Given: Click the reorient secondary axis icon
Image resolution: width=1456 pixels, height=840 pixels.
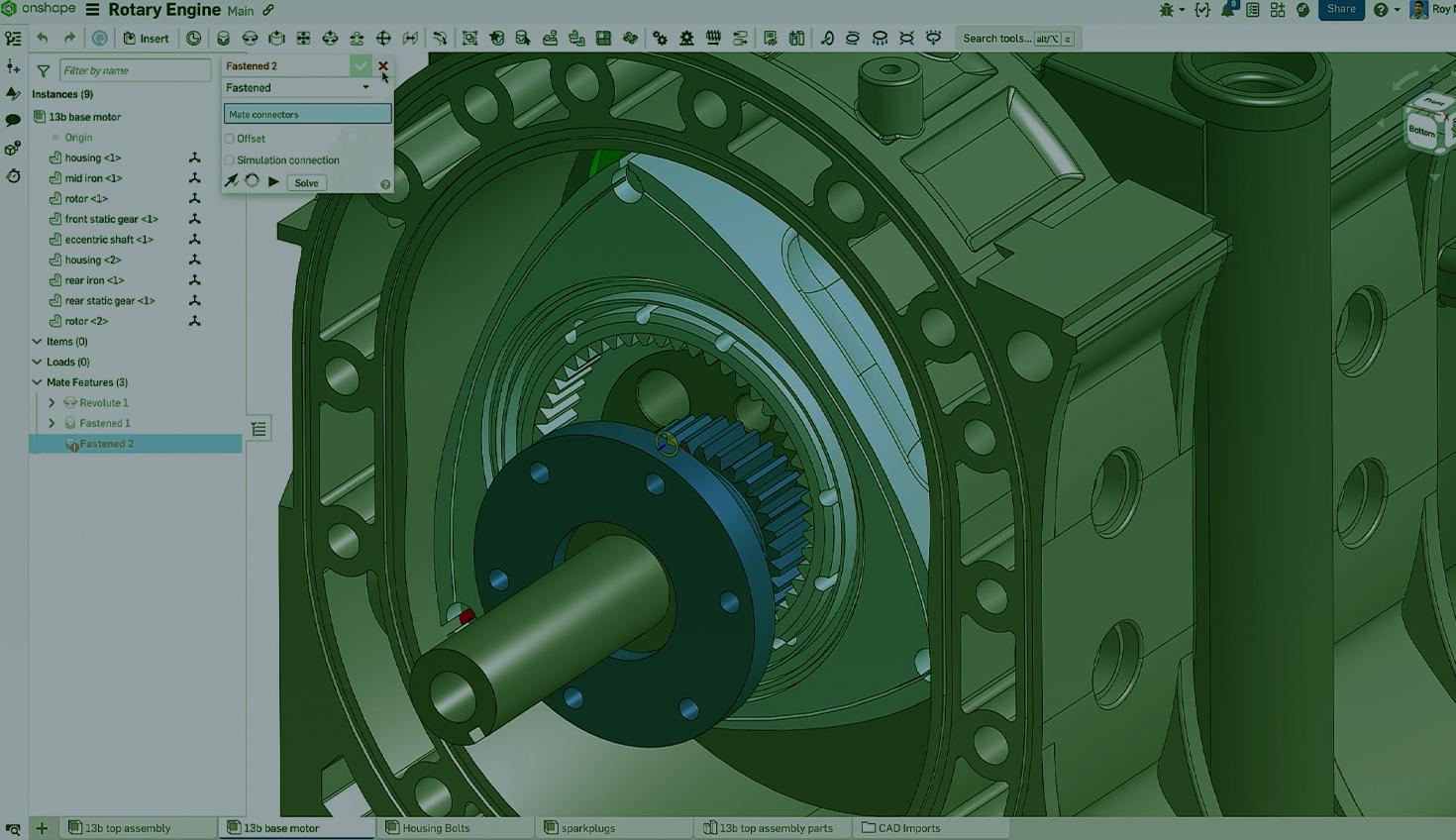Looking at the screenshot, I should (253, 182).
